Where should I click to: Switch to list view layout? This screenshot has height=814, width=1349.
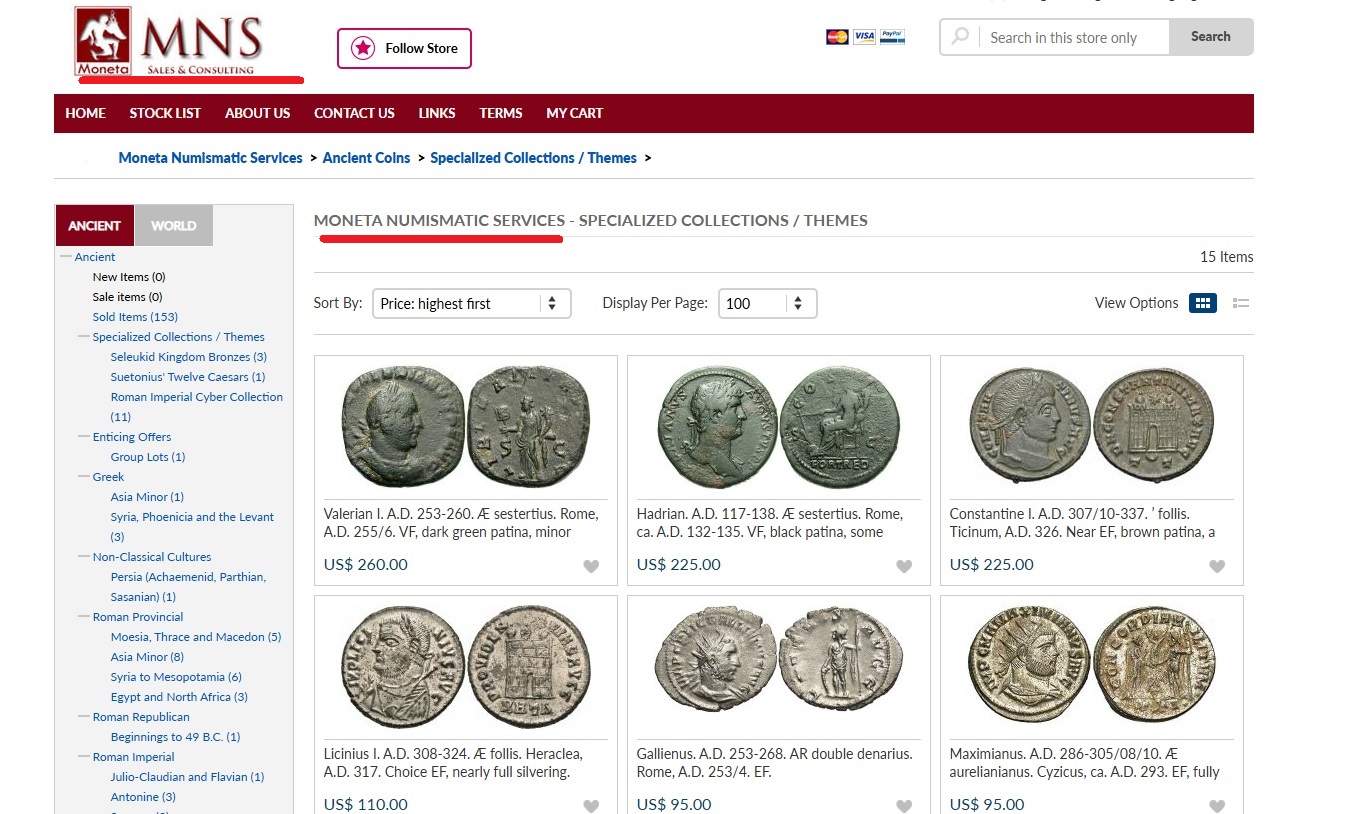coord(1241,303)
